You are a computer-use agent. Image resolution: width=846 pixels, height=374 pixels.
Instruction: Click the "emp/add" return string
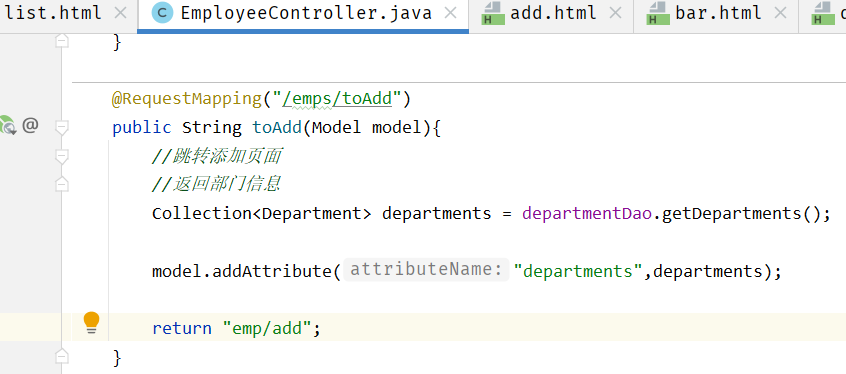pyautogui.click(x=267, y=328)
